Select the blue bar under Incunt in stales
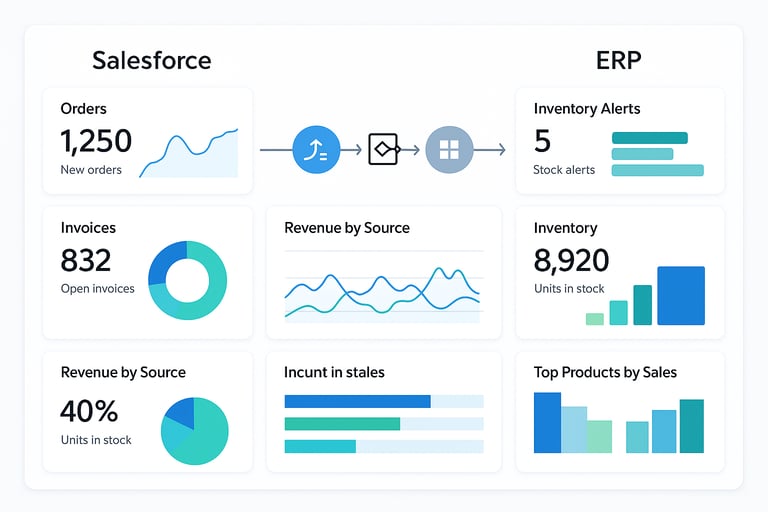The height and width of the screenshot is (512, 768). 357,401
